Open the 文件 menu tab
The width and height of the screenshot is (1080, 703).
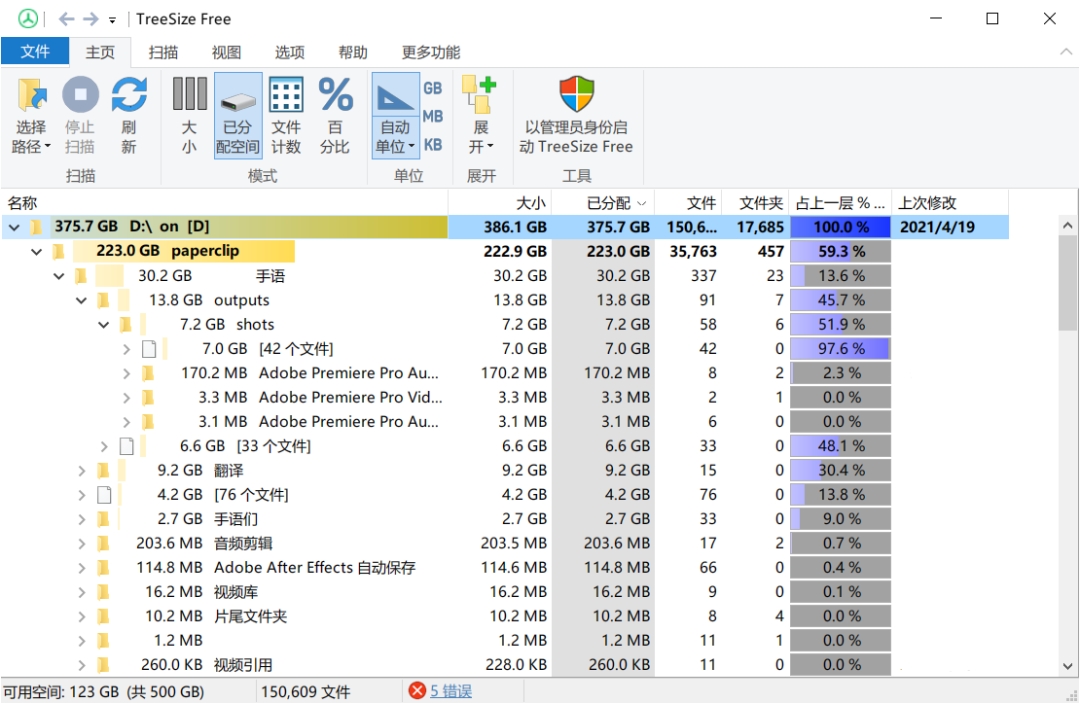(35, 52)
